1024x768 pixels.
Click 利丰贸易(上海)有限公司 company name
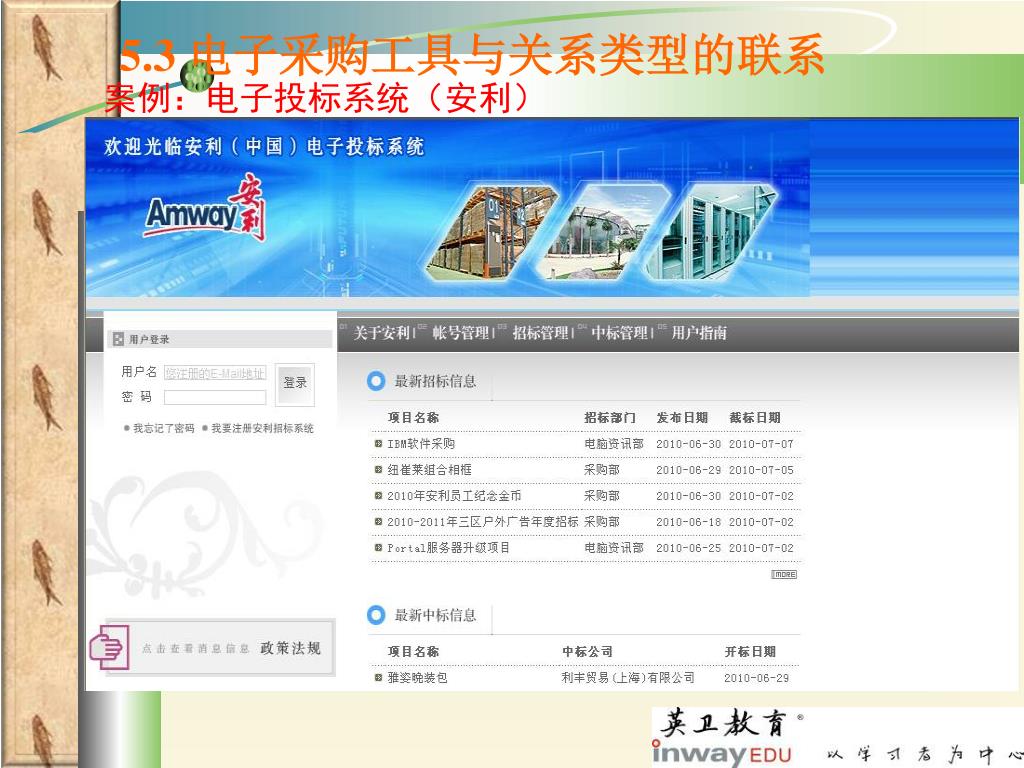tap(628, 678)
